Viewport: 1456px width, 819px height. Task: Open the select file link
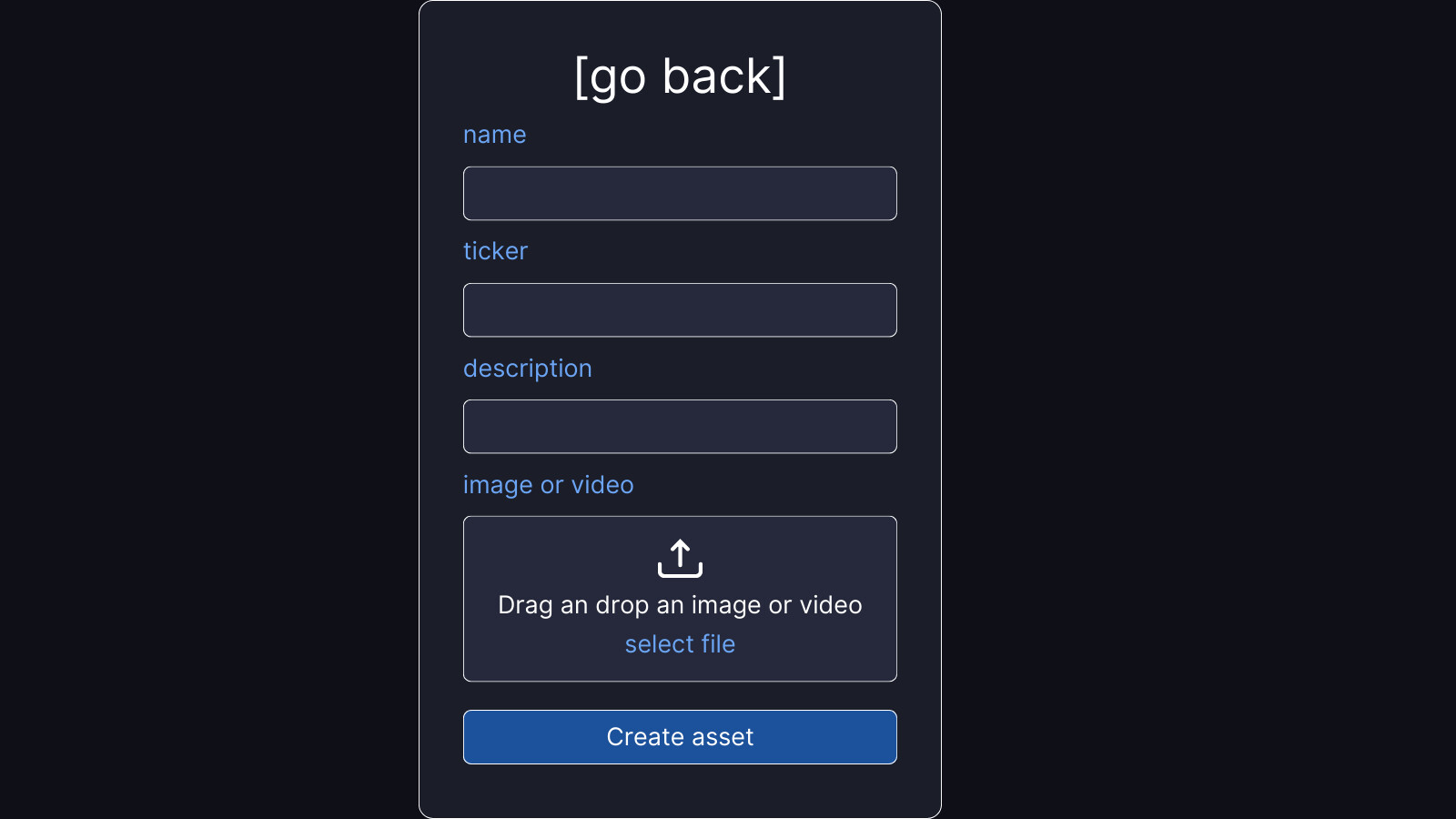point(680,644)
